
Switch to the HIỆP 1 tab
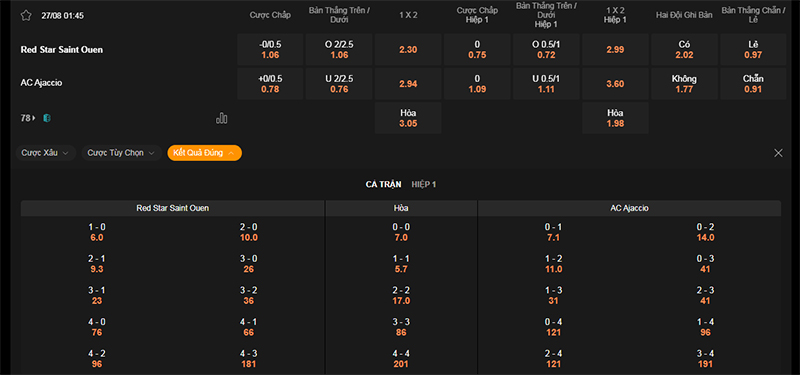423,185
